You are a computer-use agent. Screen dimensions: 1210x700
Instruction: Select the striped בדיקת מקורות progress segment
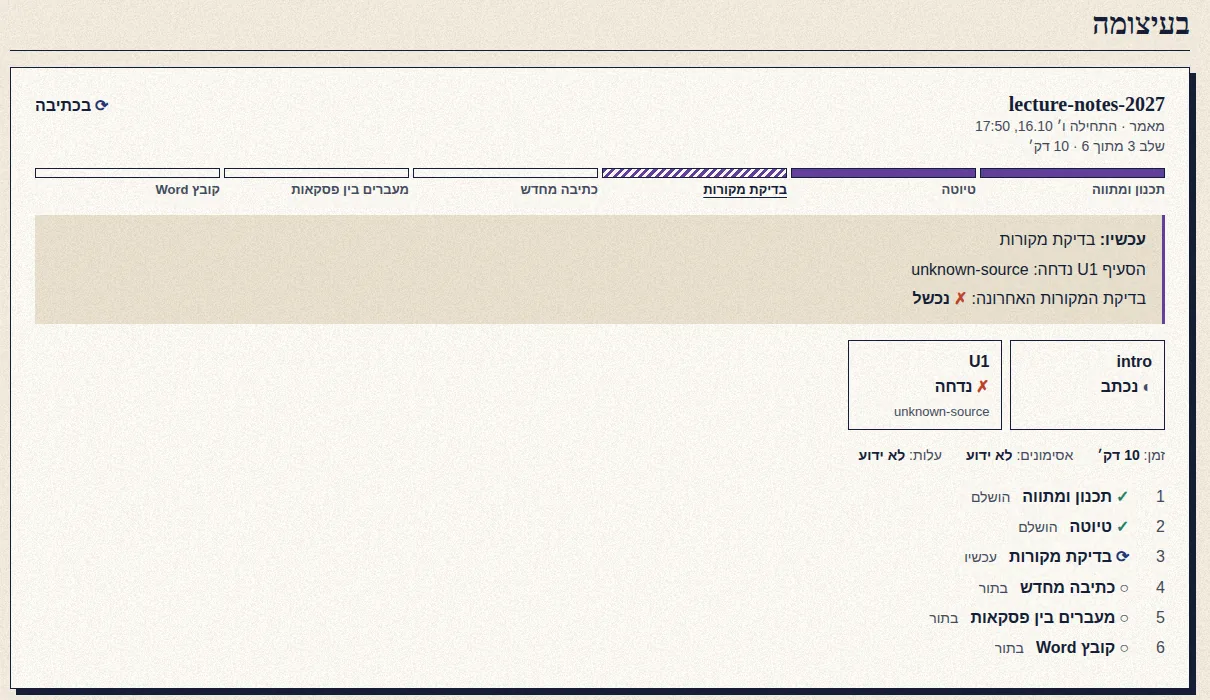coord(694,173)
